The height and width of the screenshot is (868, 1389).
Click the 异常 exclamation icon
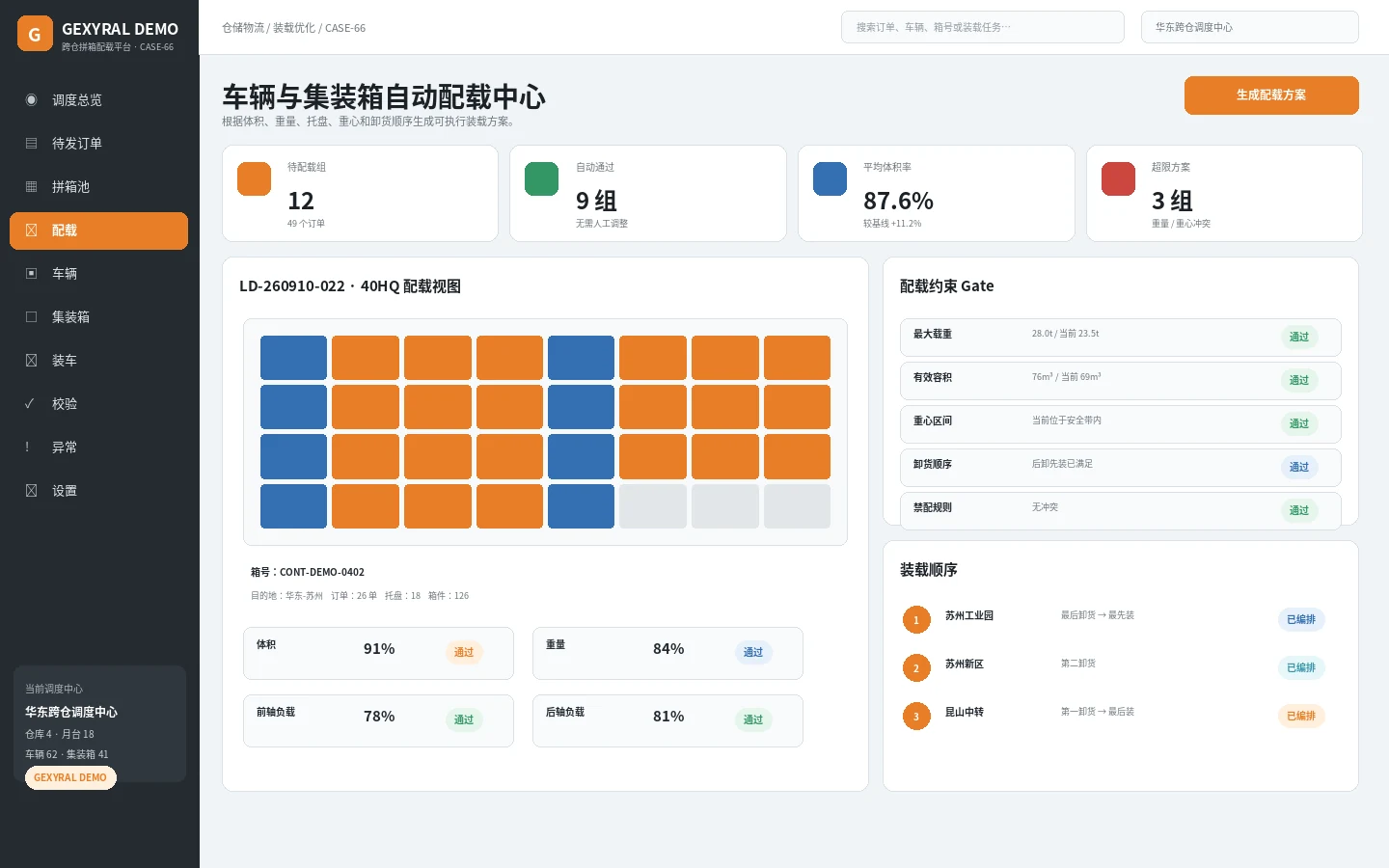pyautogui.click(x=27, y=448)
